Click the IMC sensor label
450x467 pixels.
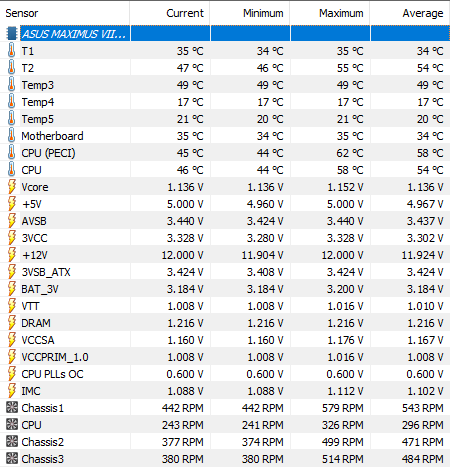[31, 391]
